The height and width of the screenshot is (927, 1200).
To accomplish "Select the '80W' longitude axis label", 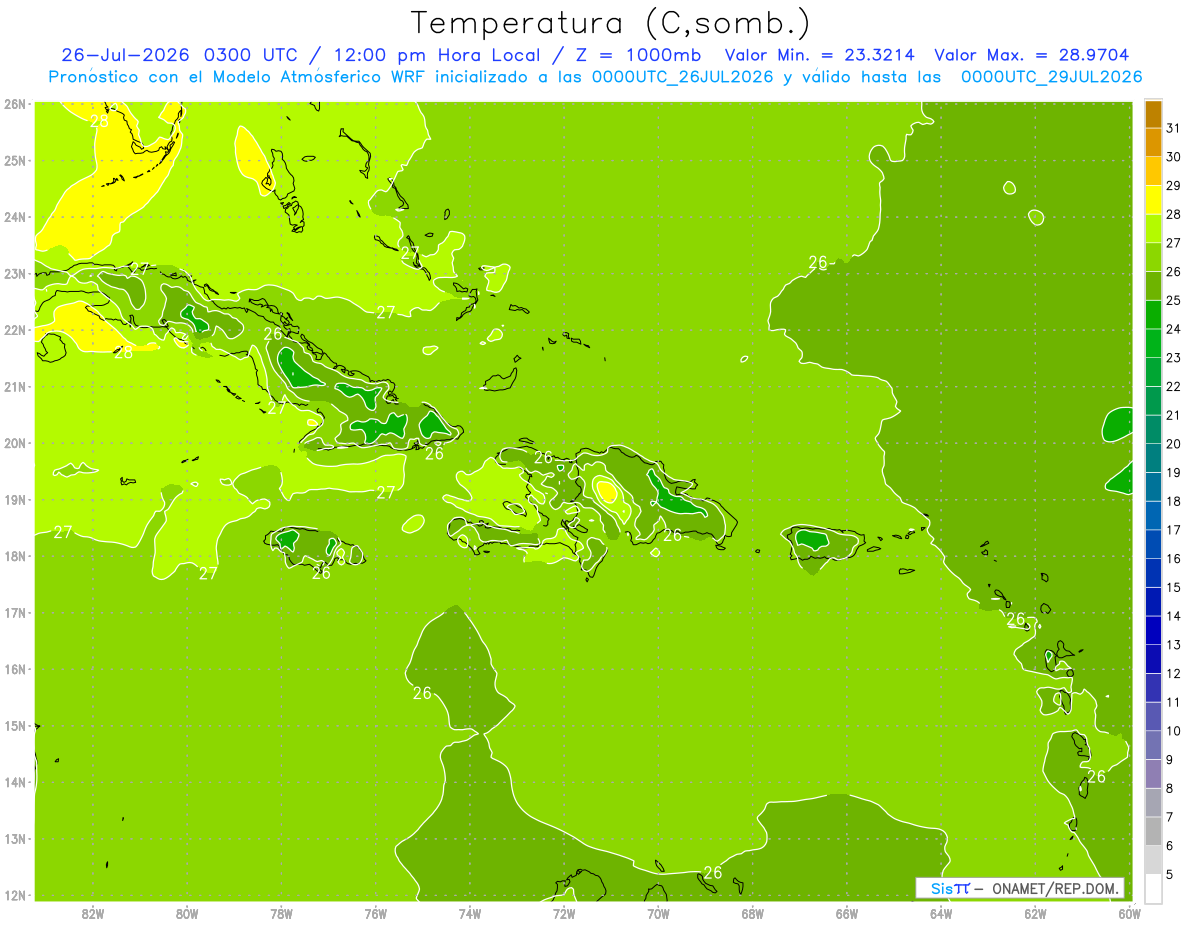I will 187,913.
